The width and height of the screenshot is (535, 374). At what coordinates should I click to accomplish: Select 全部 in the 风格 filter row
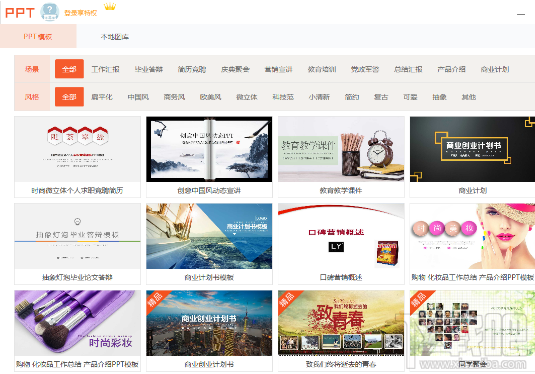coord(69,97)
